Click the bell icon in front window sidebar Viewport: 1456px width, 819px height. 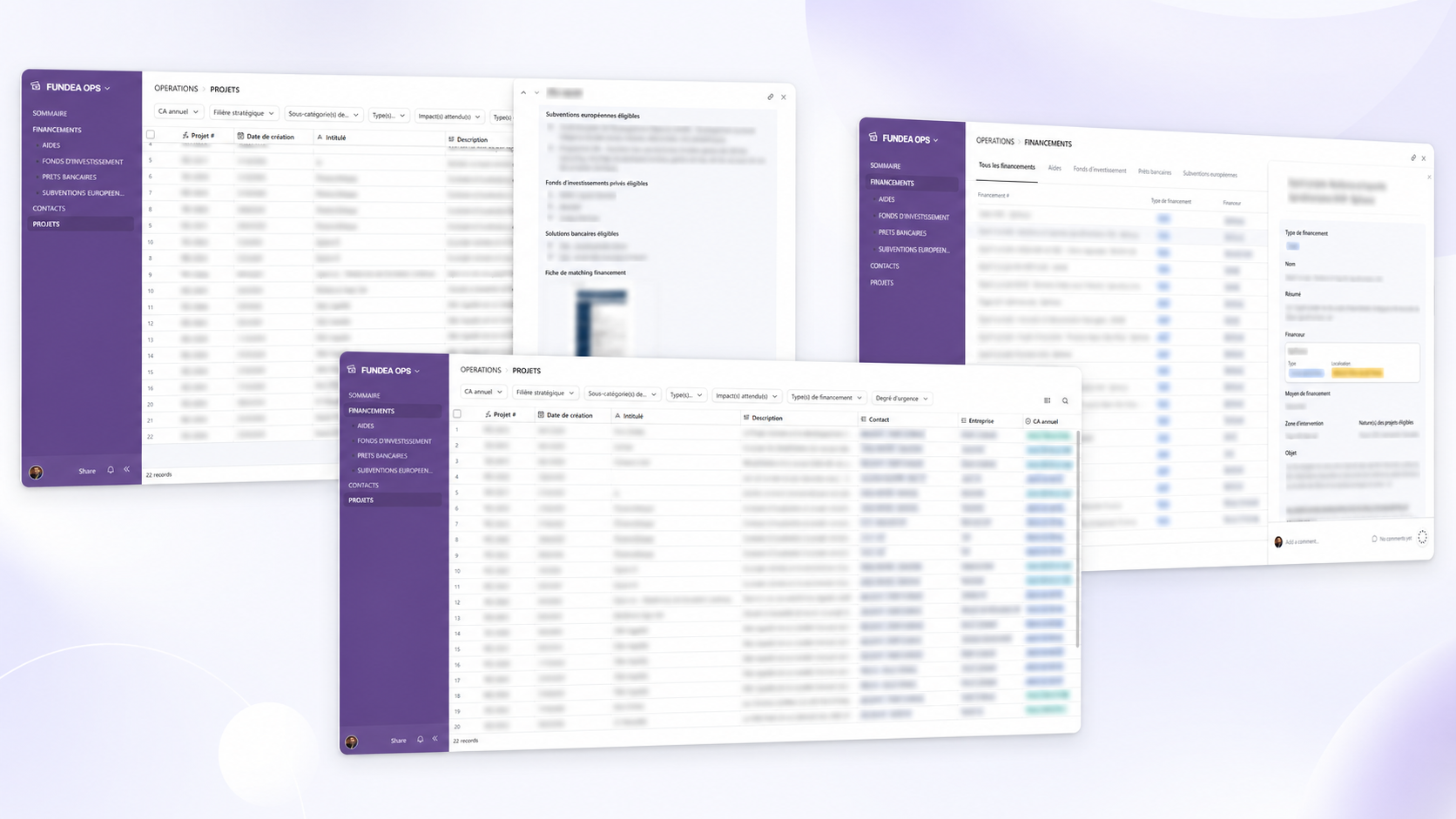click(x=420, y=740)
